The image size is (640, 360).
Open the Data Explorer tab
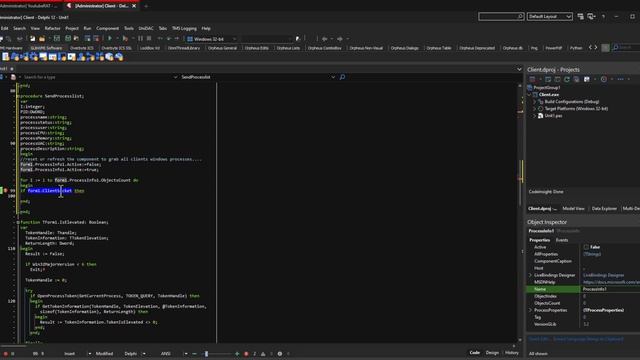604,209
